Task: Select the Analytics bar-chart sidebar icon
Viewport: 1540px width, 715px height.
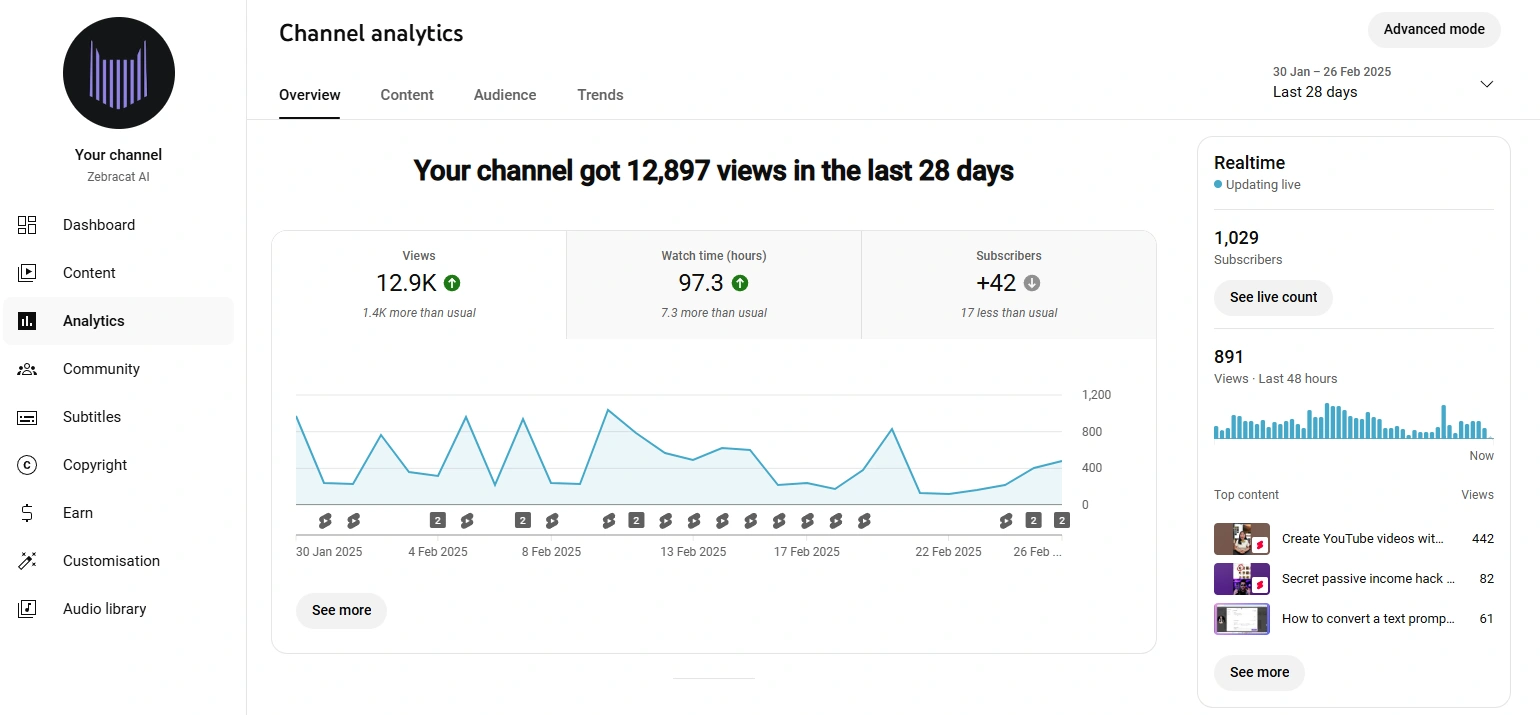Action: tap(27, 321)
